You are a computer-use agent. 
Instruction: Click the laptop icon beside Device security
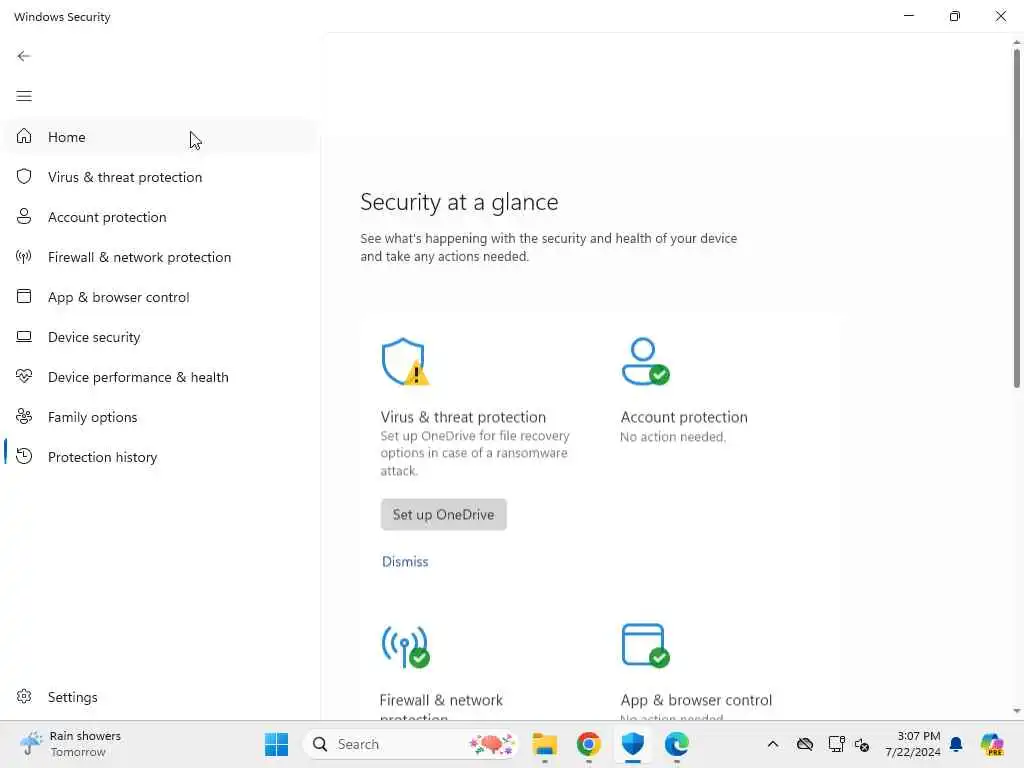pos(24,336)
